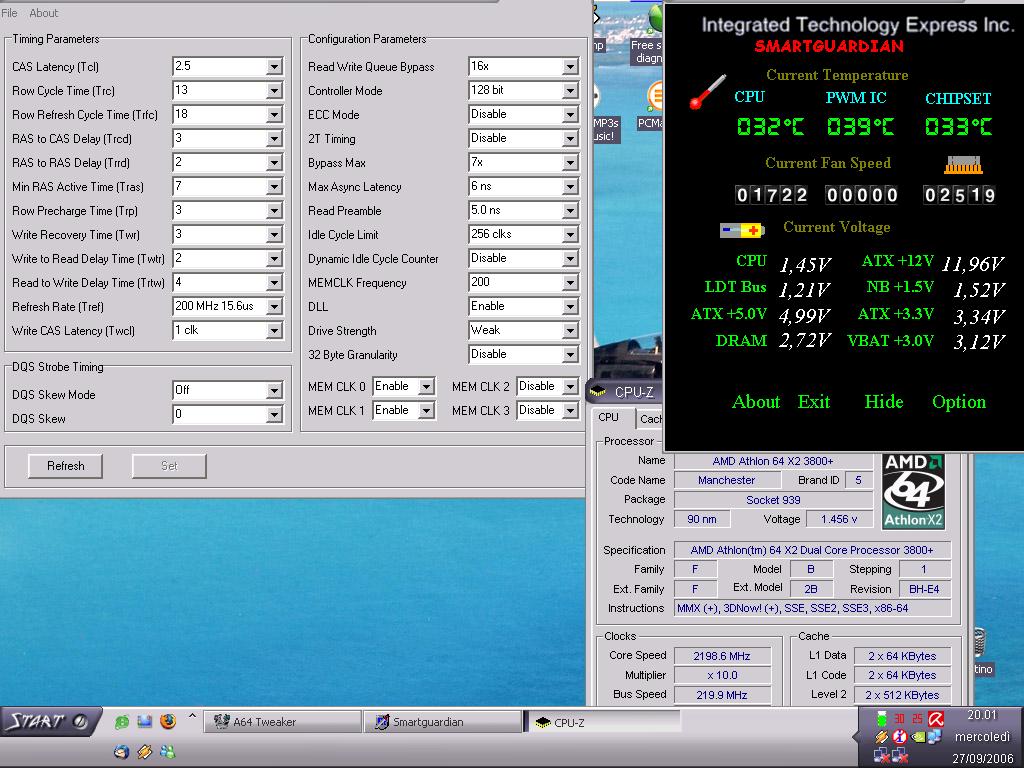Click the AMD Athlon X2 logo in CPU-Z
The height and width of the screenshot is (768, 1024).
[914, 491]
